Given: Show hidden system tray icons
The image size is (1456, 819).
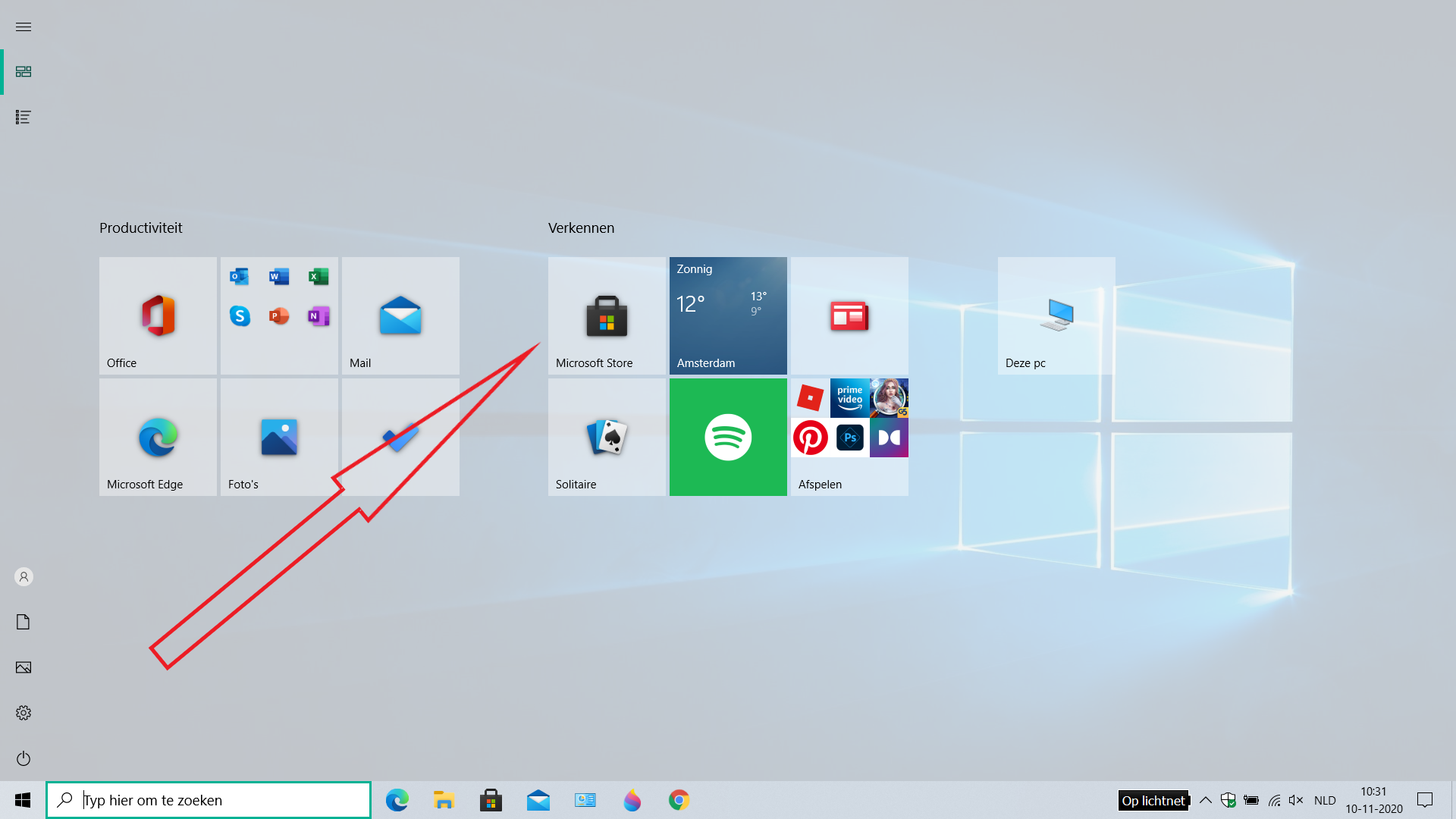Looking at the screenshot, I should (1205, 800).
